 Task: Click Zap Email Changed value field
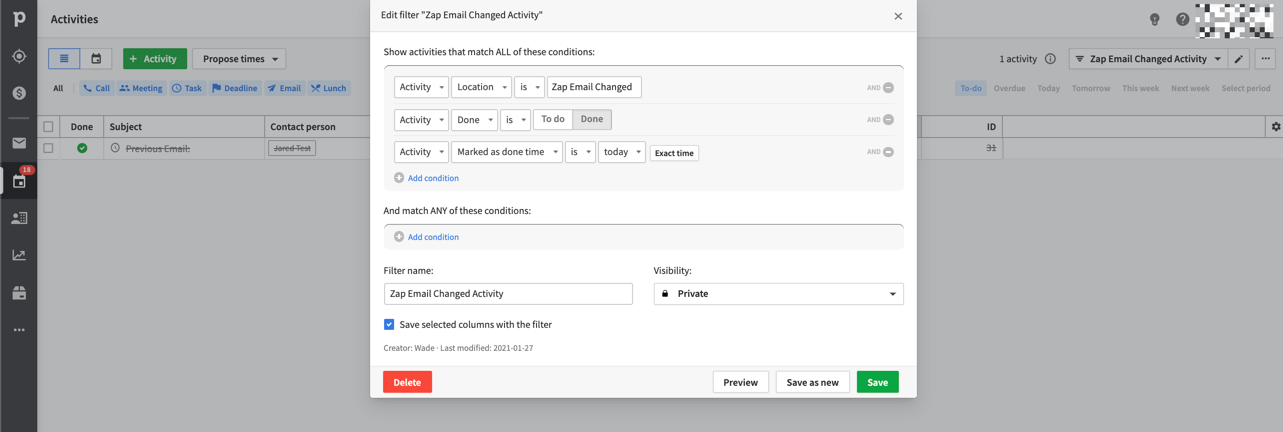(594, 87)
